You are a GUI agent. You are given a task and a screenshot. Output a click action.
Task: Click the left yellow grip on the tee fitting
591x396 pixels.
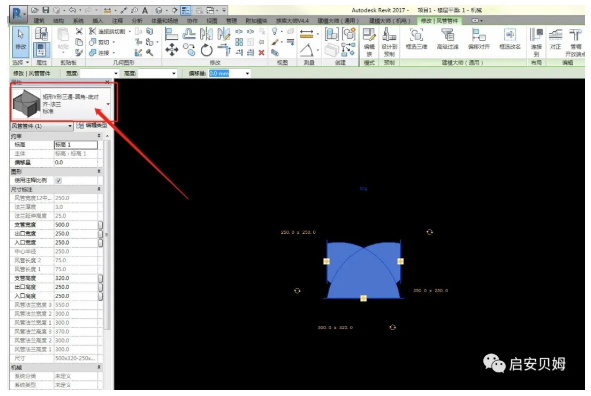click(326, 261)
